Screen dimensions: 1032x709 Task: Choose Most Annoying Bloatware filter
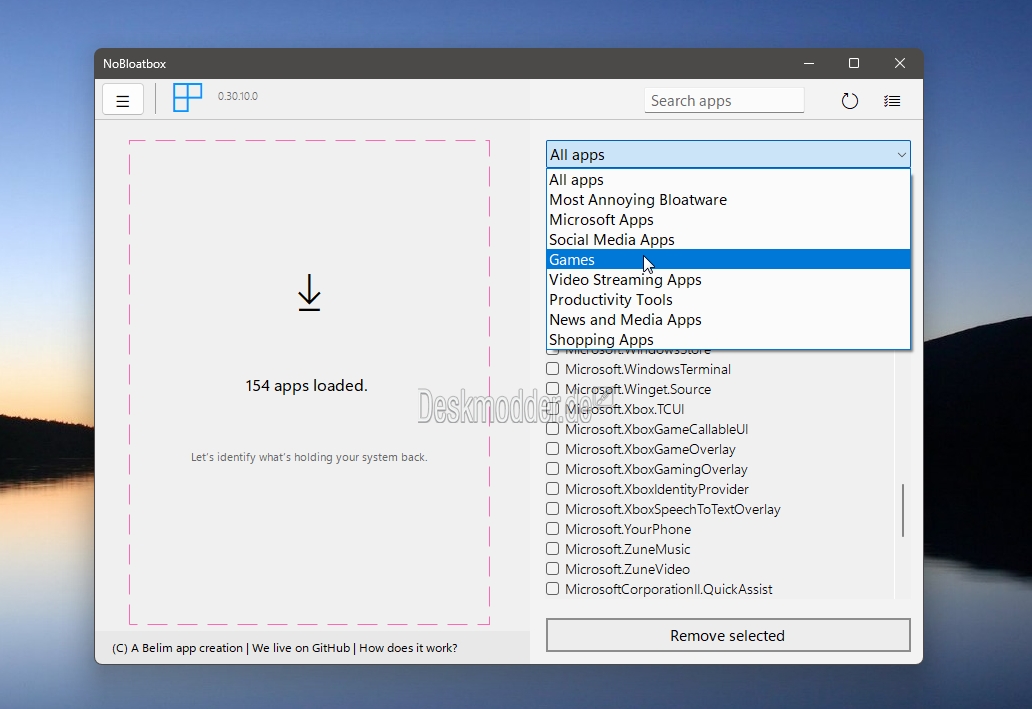[x=729, y=199]
